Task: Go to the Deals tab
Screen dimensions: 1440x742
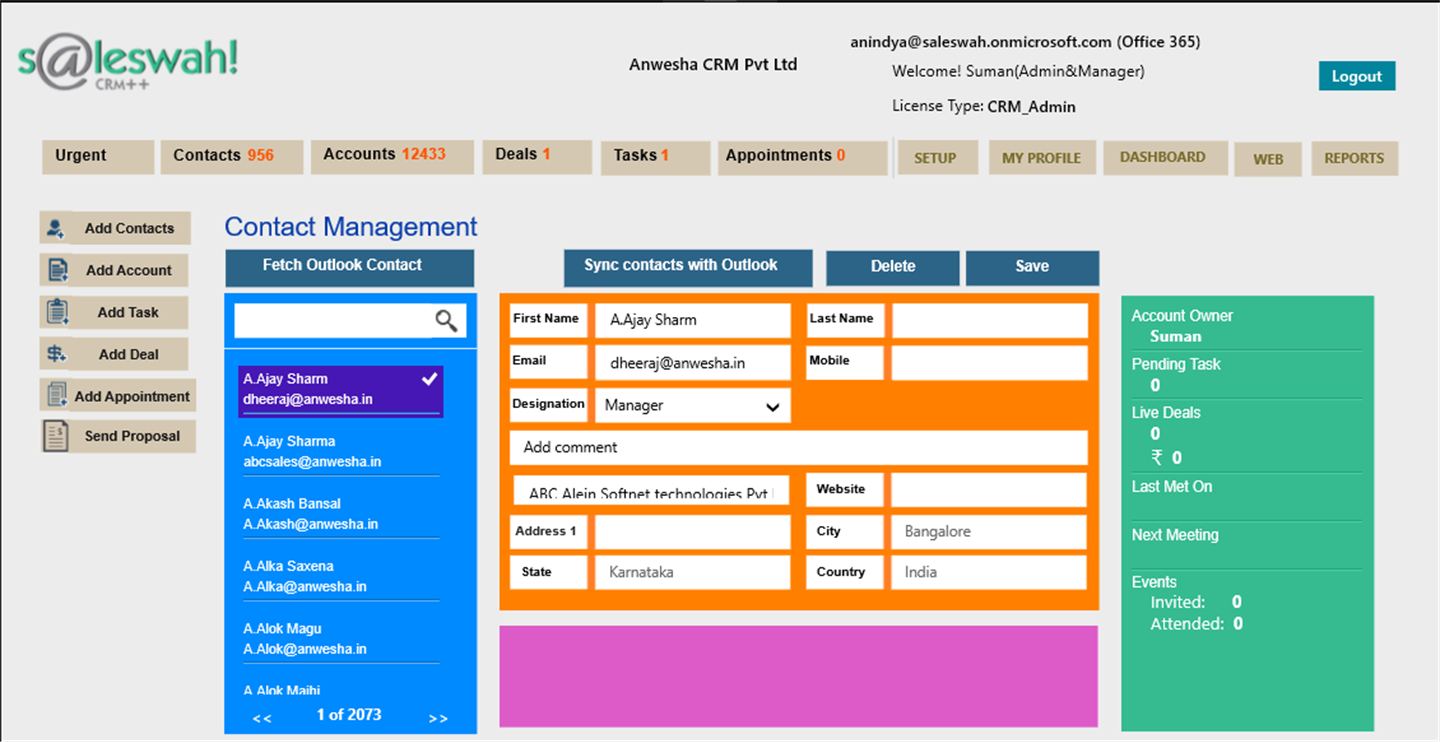Action: coord(537,156)
